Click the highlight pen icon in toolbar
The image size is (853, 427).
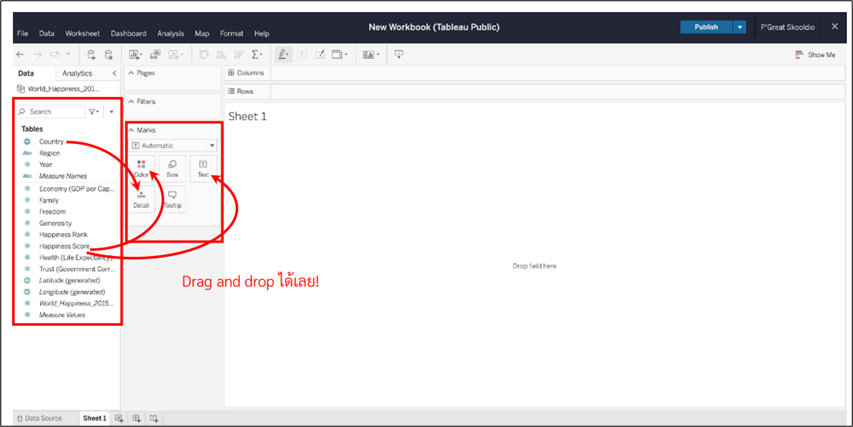(x=284, y=55)
